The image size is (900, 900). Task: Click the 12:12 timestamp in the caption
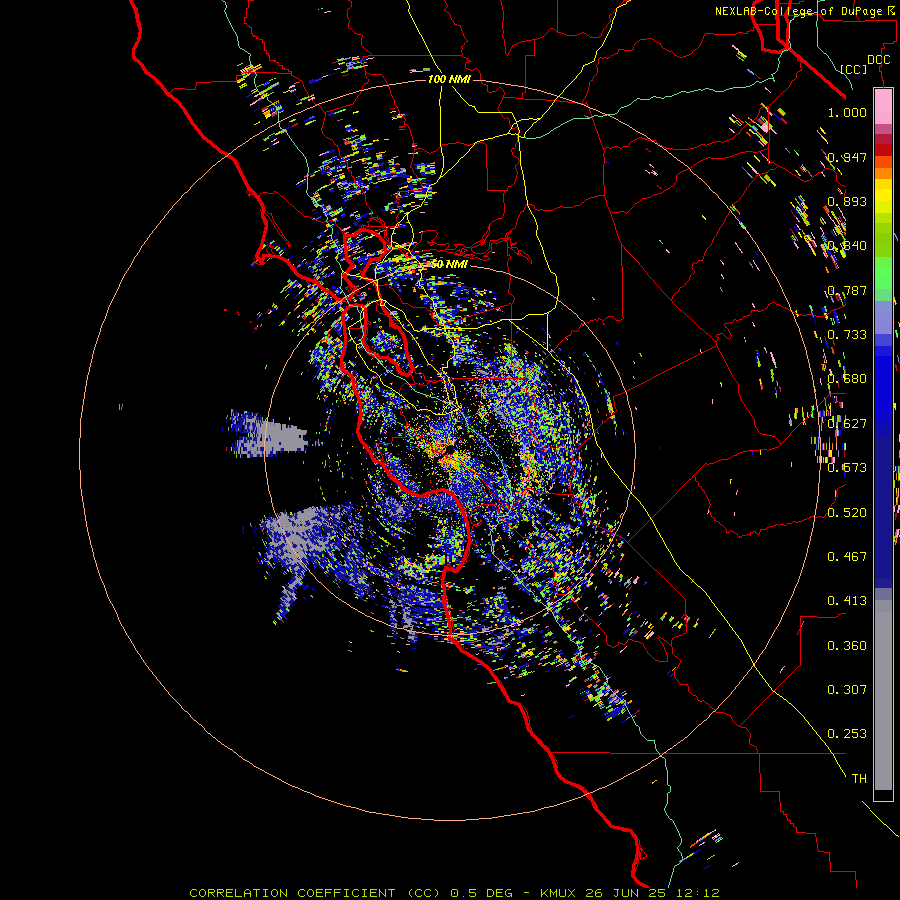(x=697, y=893)
